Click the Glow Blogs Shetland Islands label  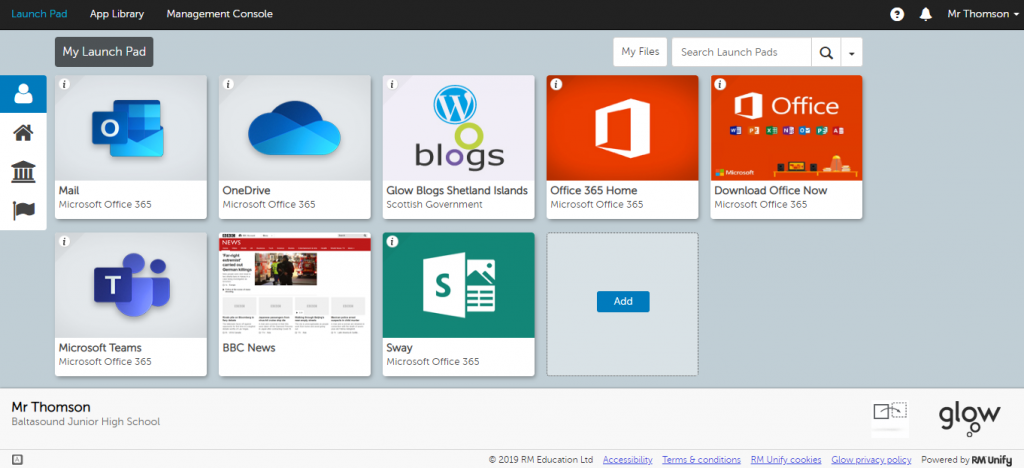[457, 191]
